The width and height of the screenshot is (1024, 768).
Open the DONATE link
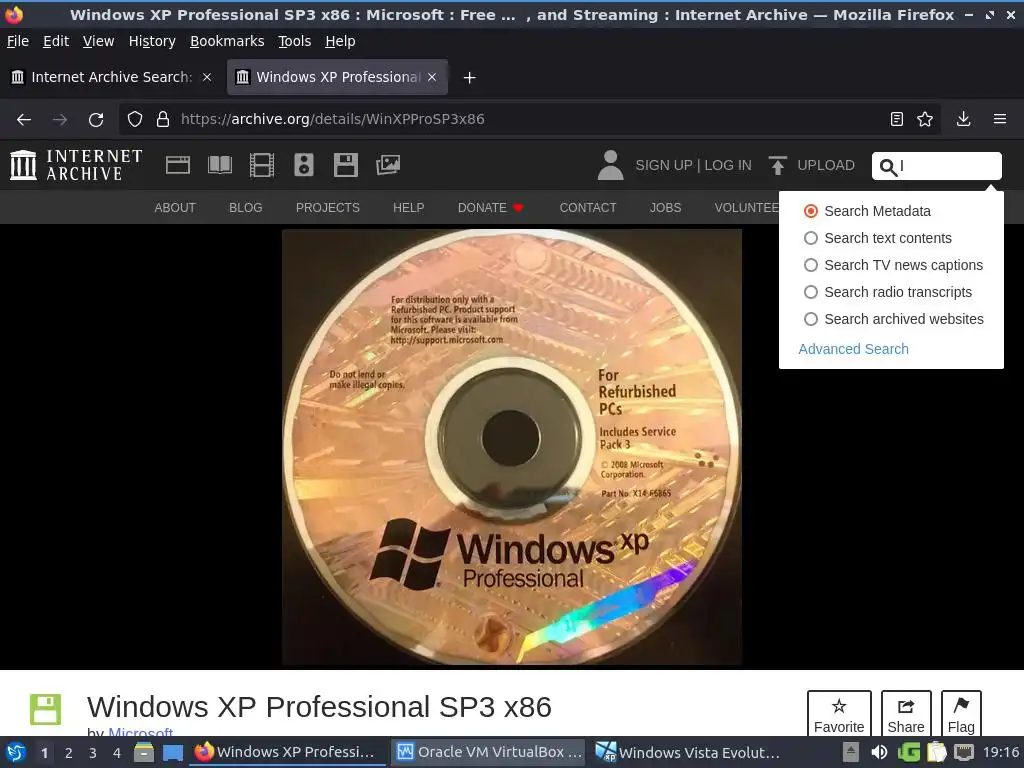(x=490, y=208)
